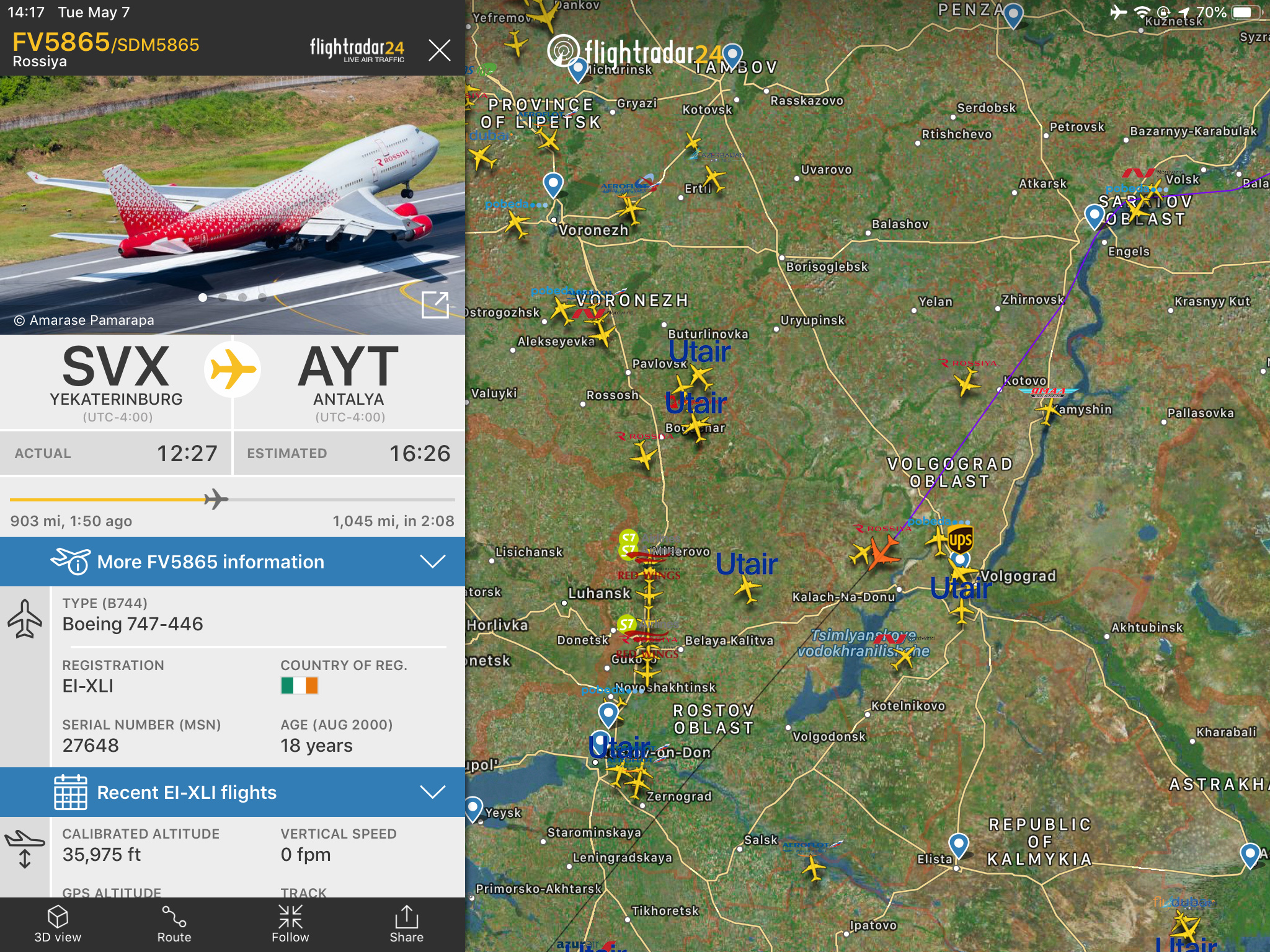Expand Recent EI-XLI flights section
Screen dimensions: 1270x952
coord(233,792)
